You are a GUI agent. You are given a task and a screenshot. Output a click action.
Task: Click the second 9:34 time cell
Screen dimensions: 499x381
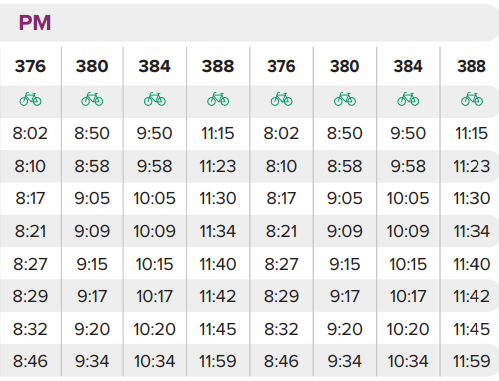[x=345, y=361]
